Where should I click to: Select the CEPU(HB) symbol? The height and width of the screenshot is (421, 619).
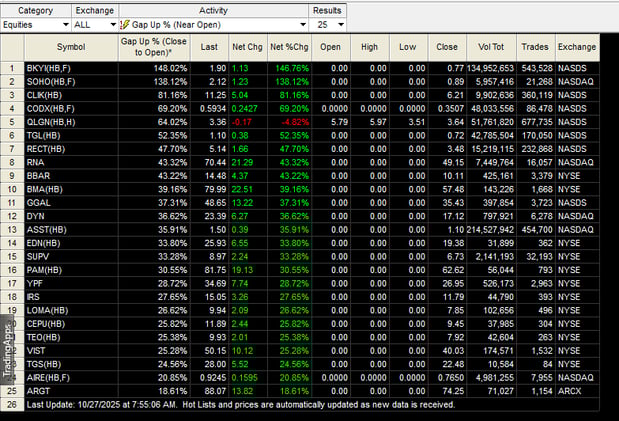tap(46, 324)
